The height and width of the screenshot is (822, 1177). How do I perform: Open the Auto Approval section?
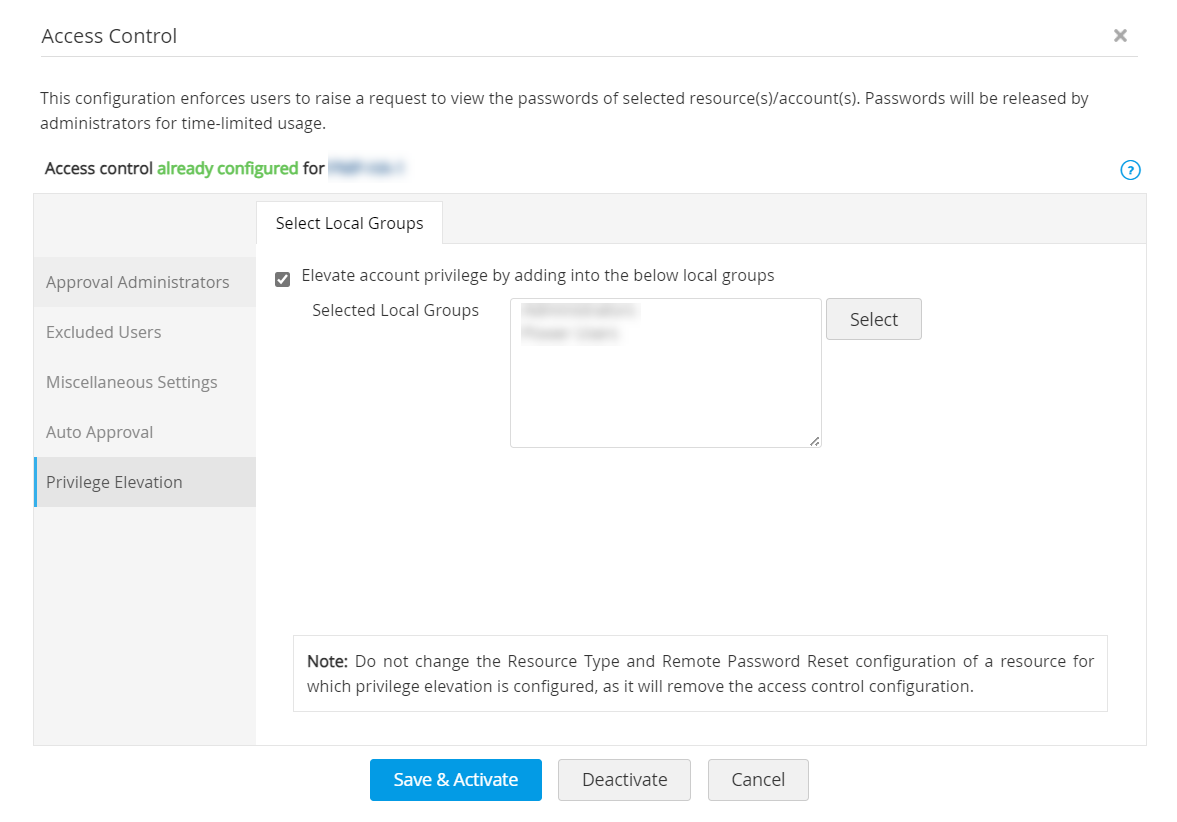[x=100, y=432]
